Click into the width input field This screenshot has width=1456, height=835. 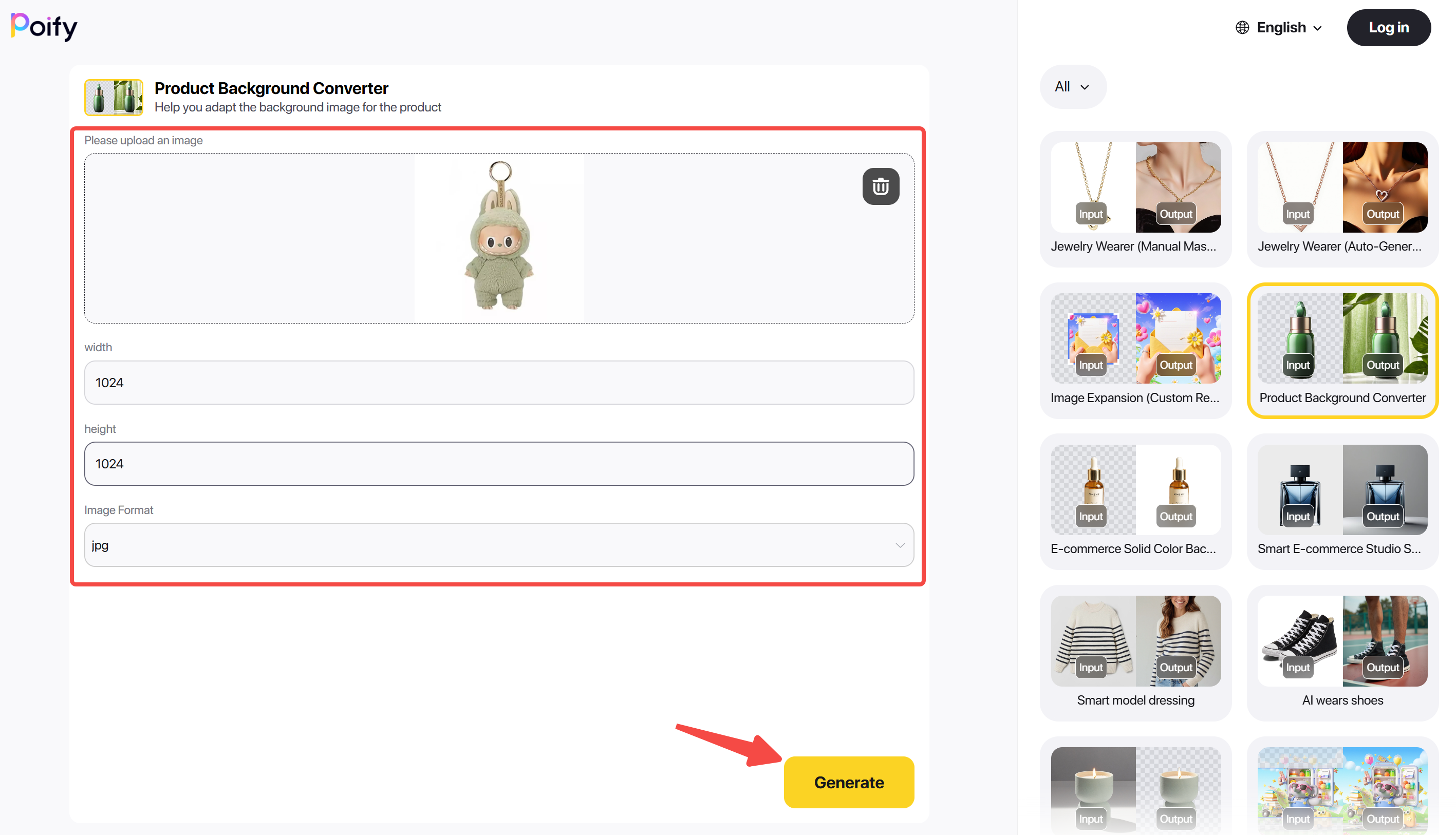tap(498, 383)
